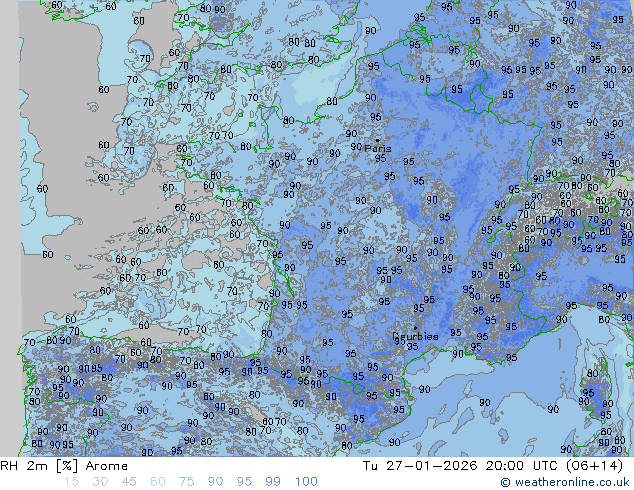Click the 100 value in bottom legend
The image size is (634, 490).
306,482
